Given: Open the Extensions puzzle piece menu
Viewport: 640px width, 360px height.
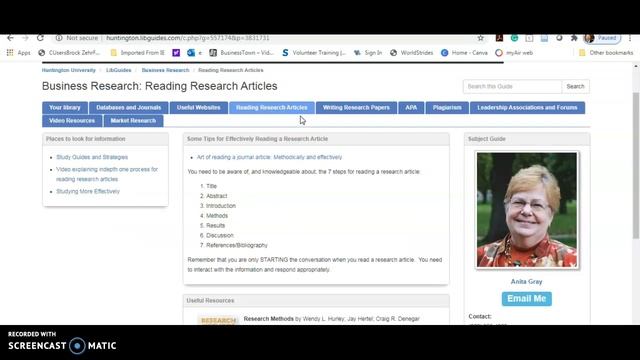Looking at the screenshot, I should point(574,38).
